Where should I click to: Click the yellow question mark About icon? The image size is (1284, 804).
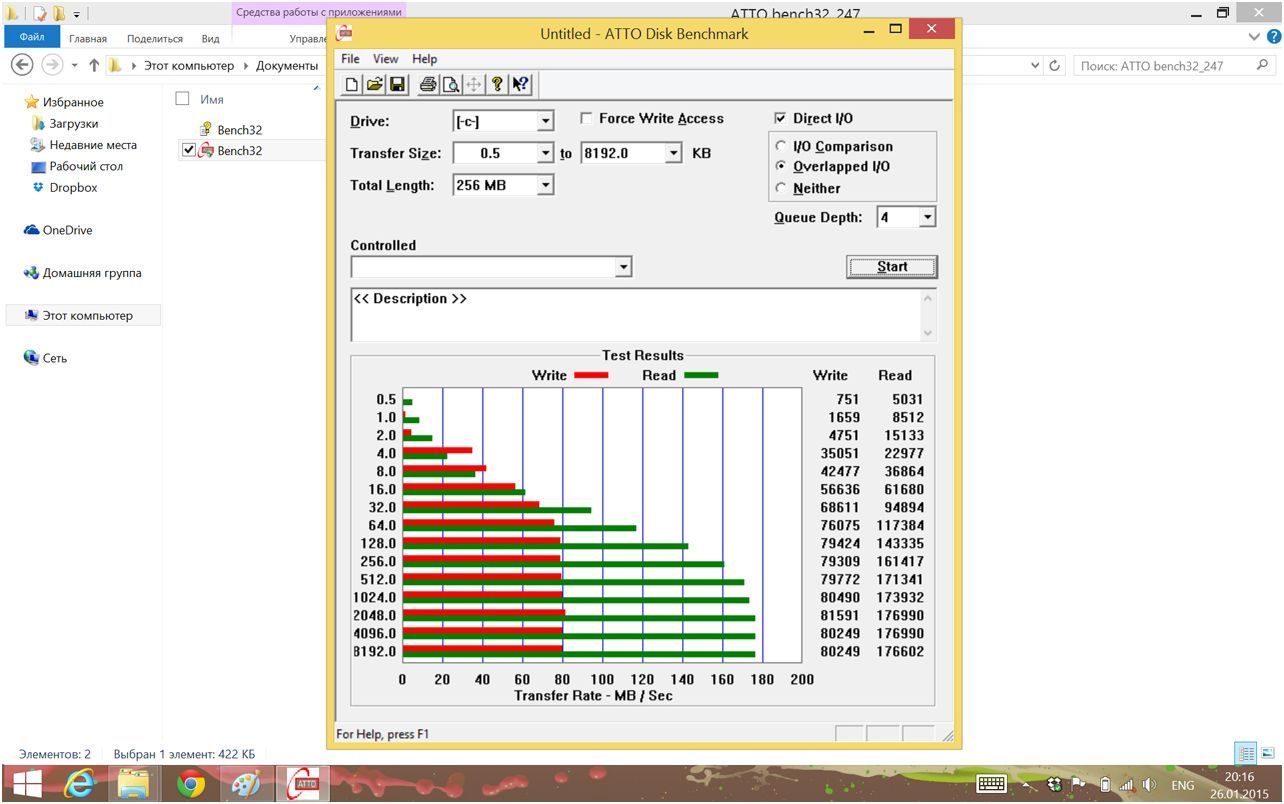point(497,85)
